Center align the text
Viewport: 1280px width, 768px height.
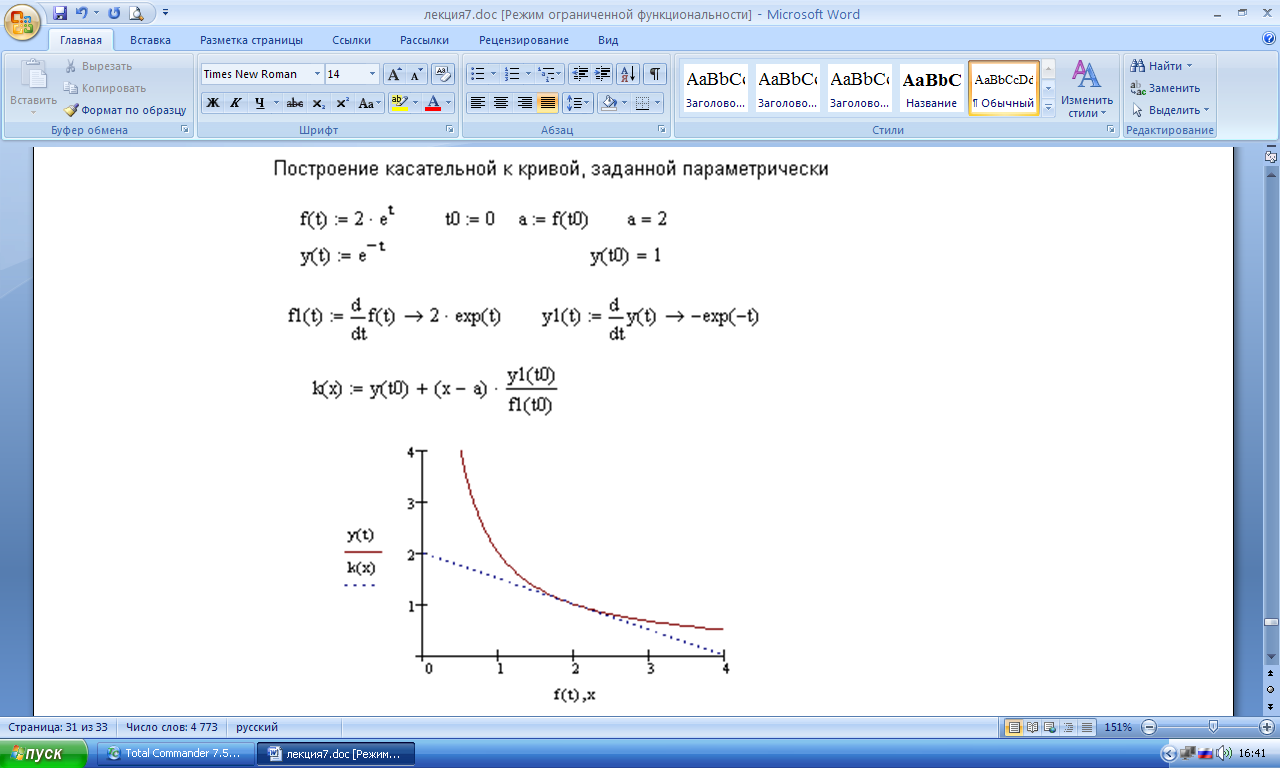[501, 103]
